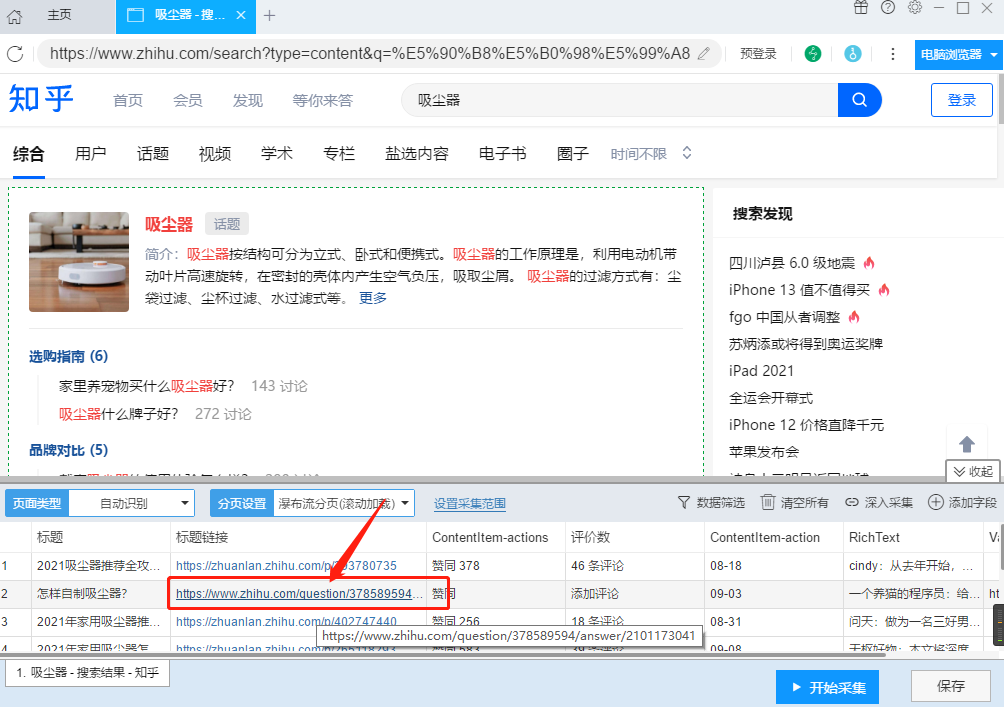
Task: Click the 开始采集 start button
Action: click(827, 687)
